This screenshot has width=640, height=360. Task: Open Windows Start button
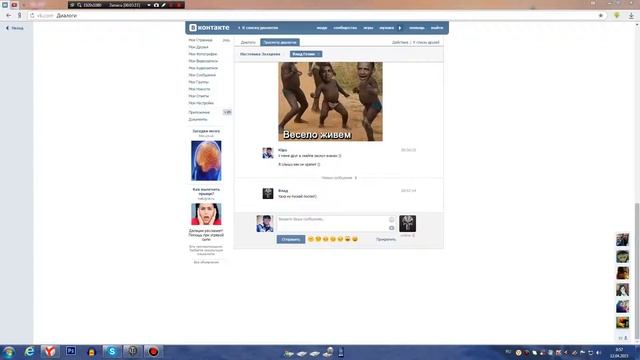[9, 352]
